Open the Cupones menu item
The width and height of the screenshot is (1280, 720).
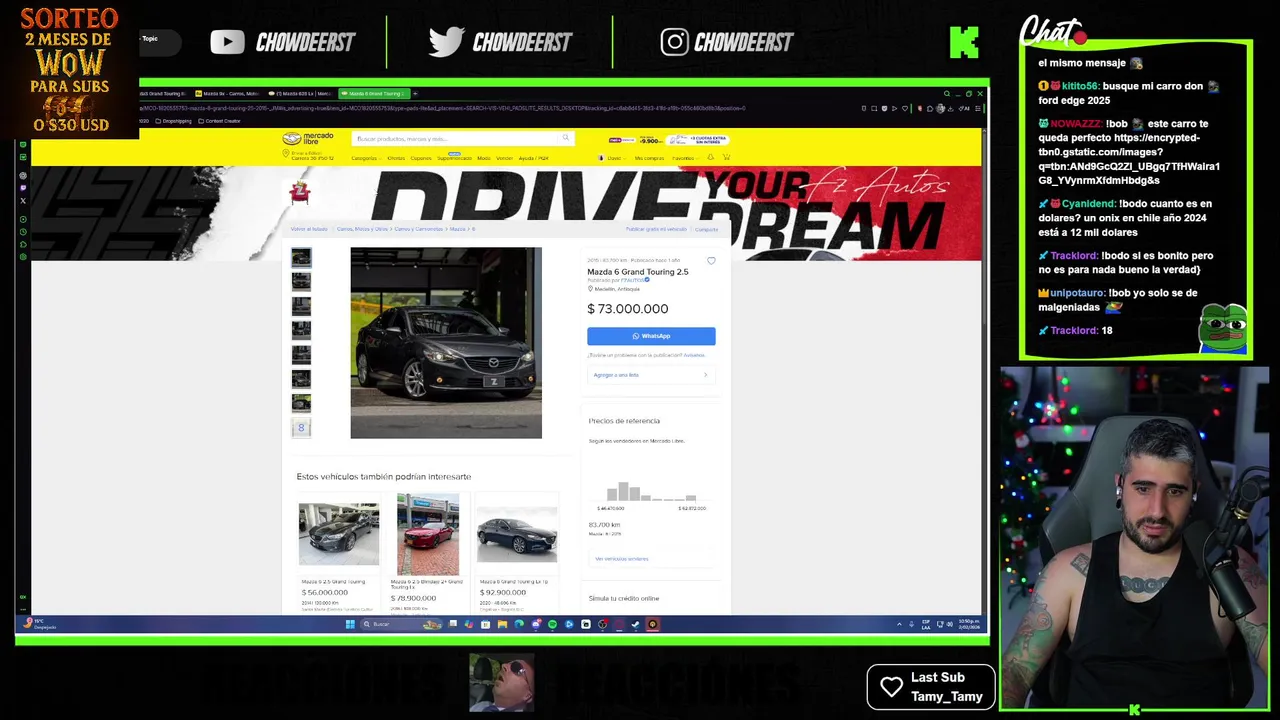tap(421, 158)
